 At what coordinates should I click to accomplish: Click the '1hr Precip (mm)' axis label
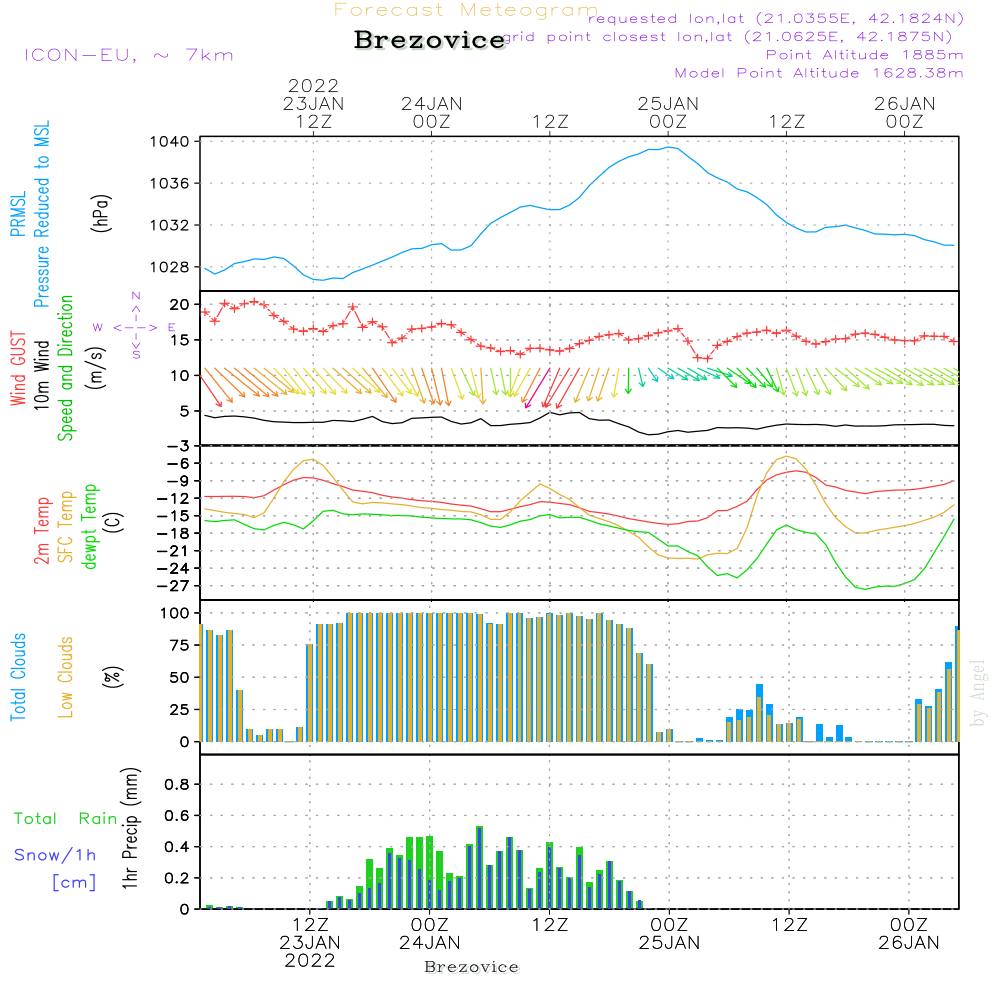pyautogui.click(x=129, y=828)
